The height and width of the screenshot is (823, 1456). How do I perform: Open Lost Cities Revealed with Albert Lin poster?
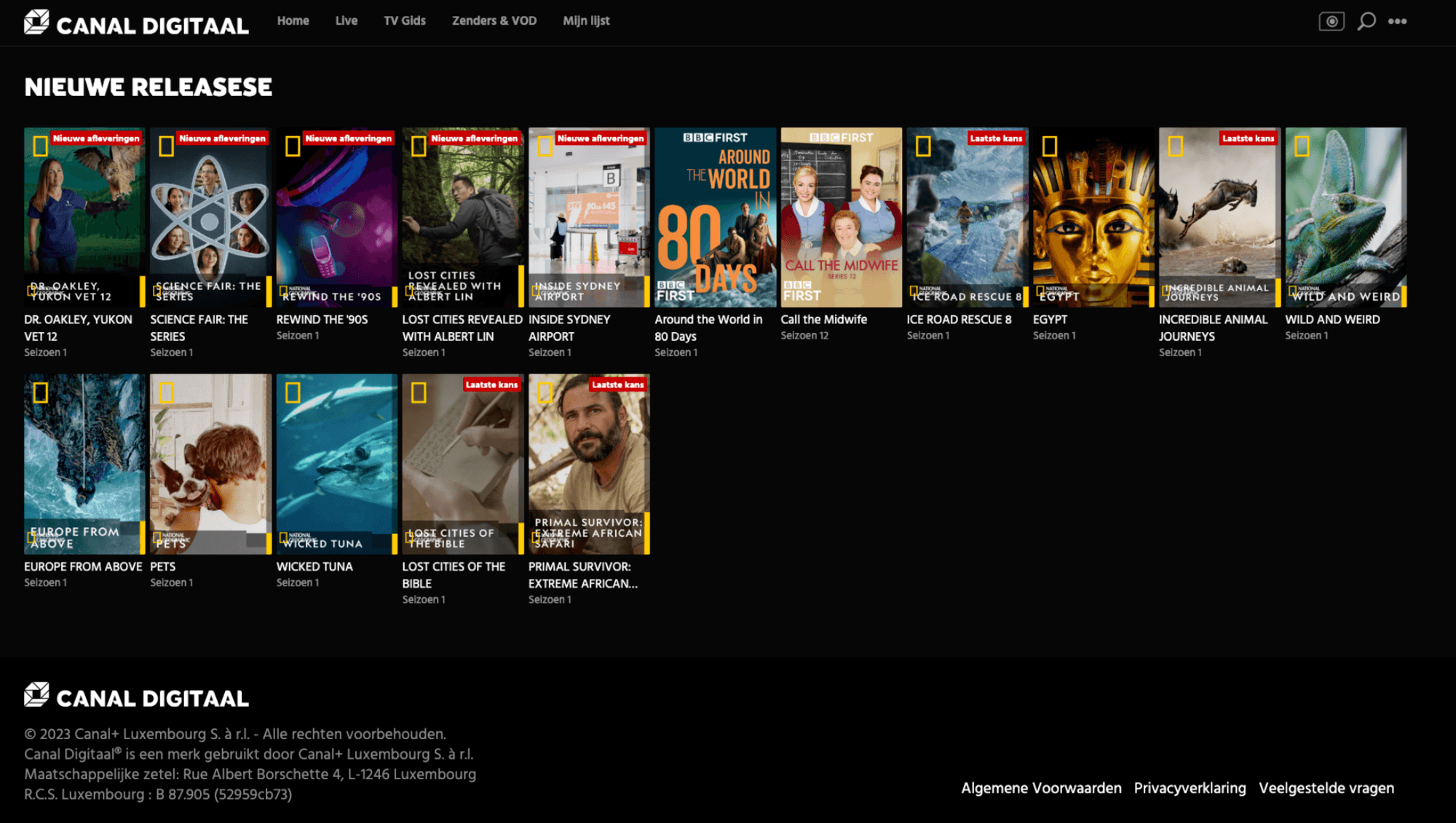tap(463, 217)
